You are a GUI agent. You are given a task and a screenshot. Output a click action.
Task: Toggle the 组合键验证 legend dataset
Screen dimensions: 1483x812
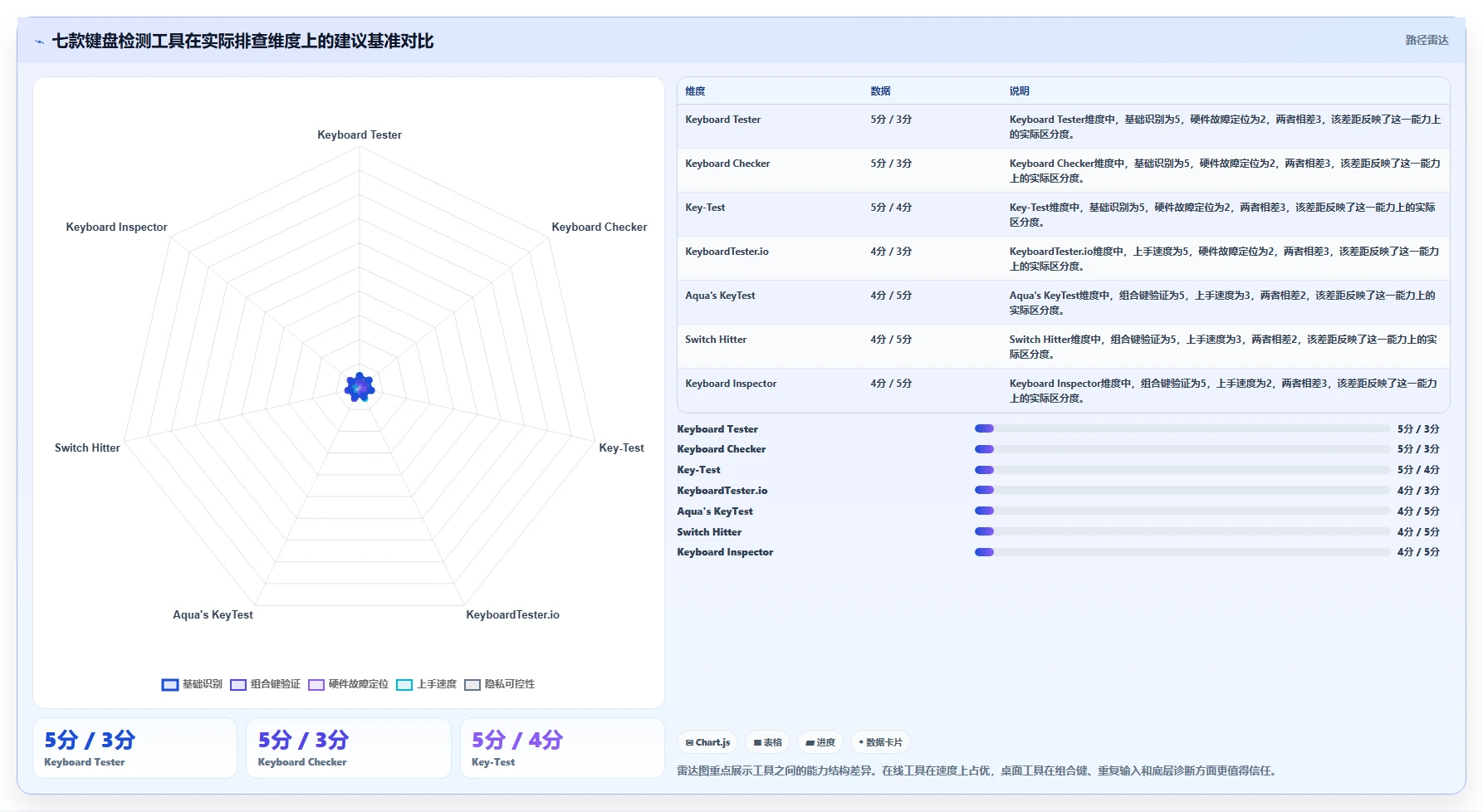click(x=265, y=684)
